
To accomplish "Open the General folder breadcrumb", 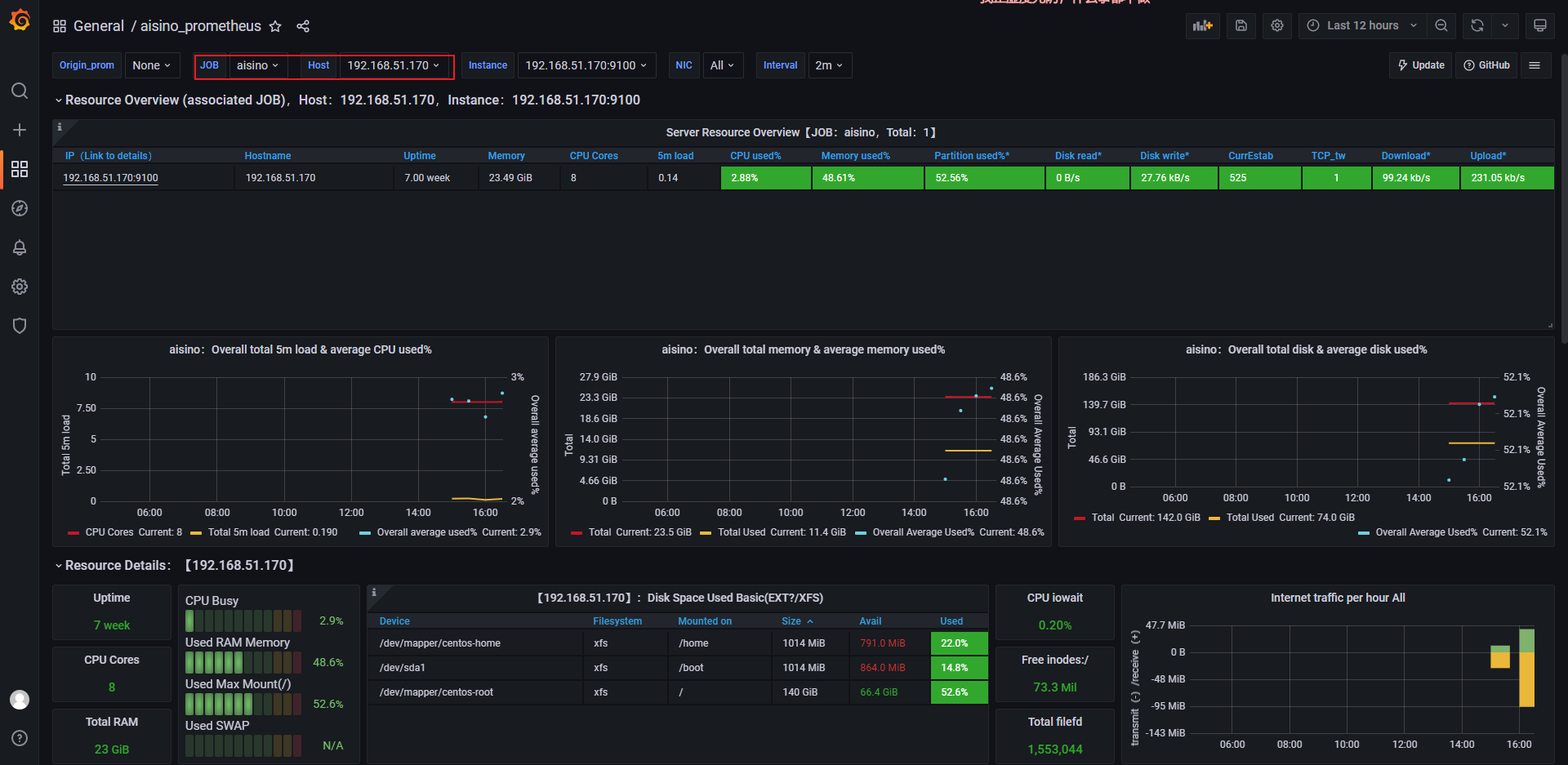I will point(99,26).
